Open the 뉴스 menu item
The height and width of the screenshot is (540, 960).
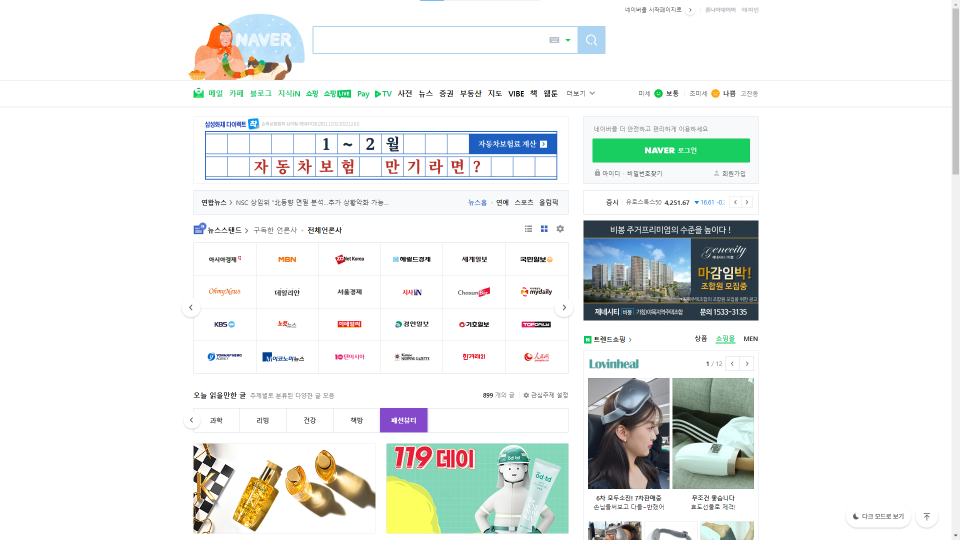(426, 94)
